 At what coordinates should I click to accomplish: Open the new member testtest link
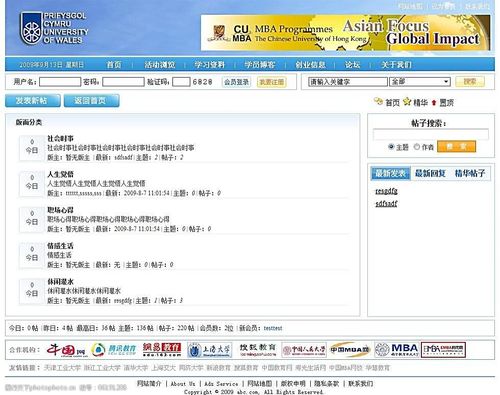(273, 328)
